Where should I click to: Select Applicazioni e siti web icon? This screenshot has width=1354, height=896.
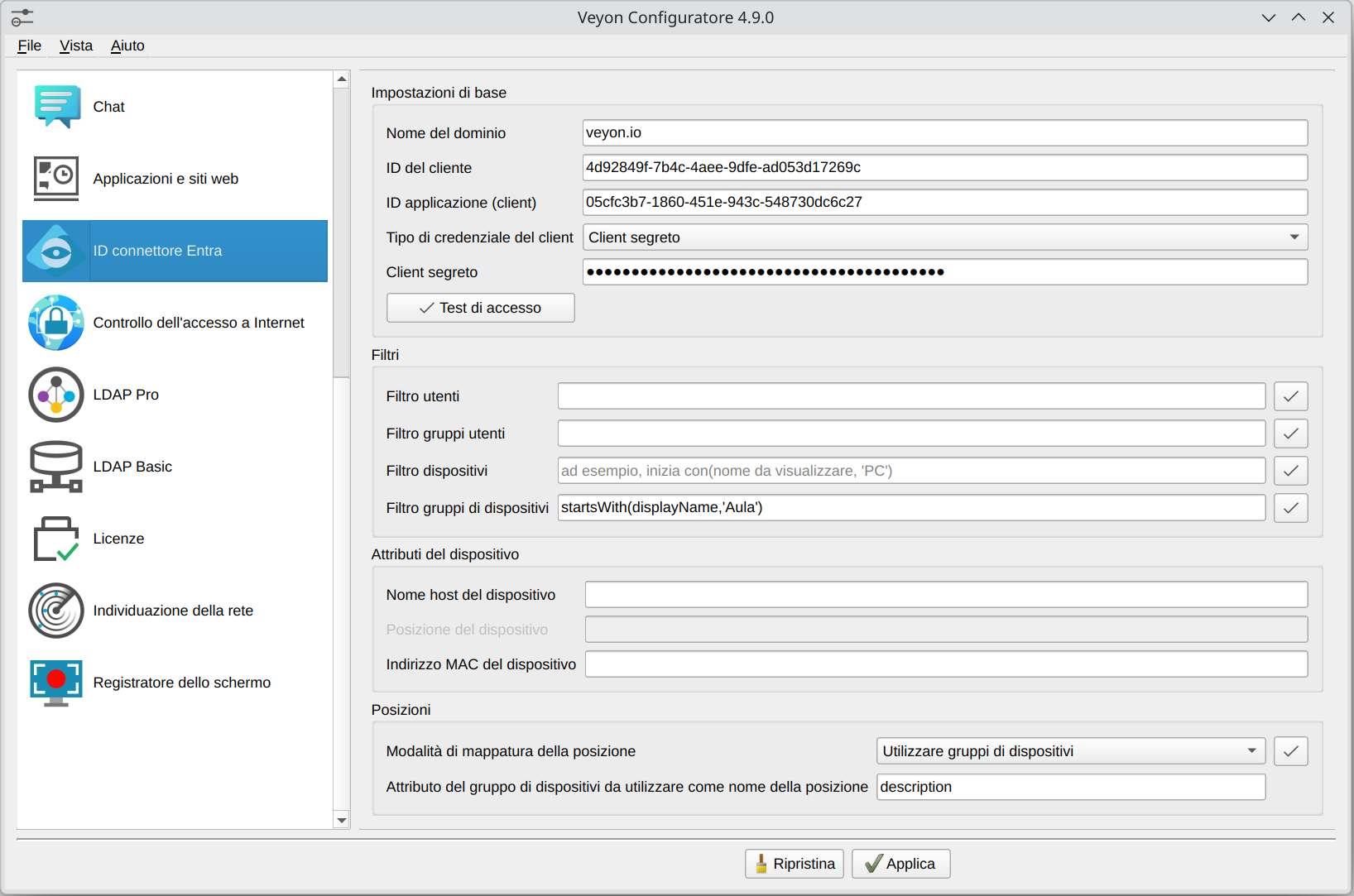(56, 179)
